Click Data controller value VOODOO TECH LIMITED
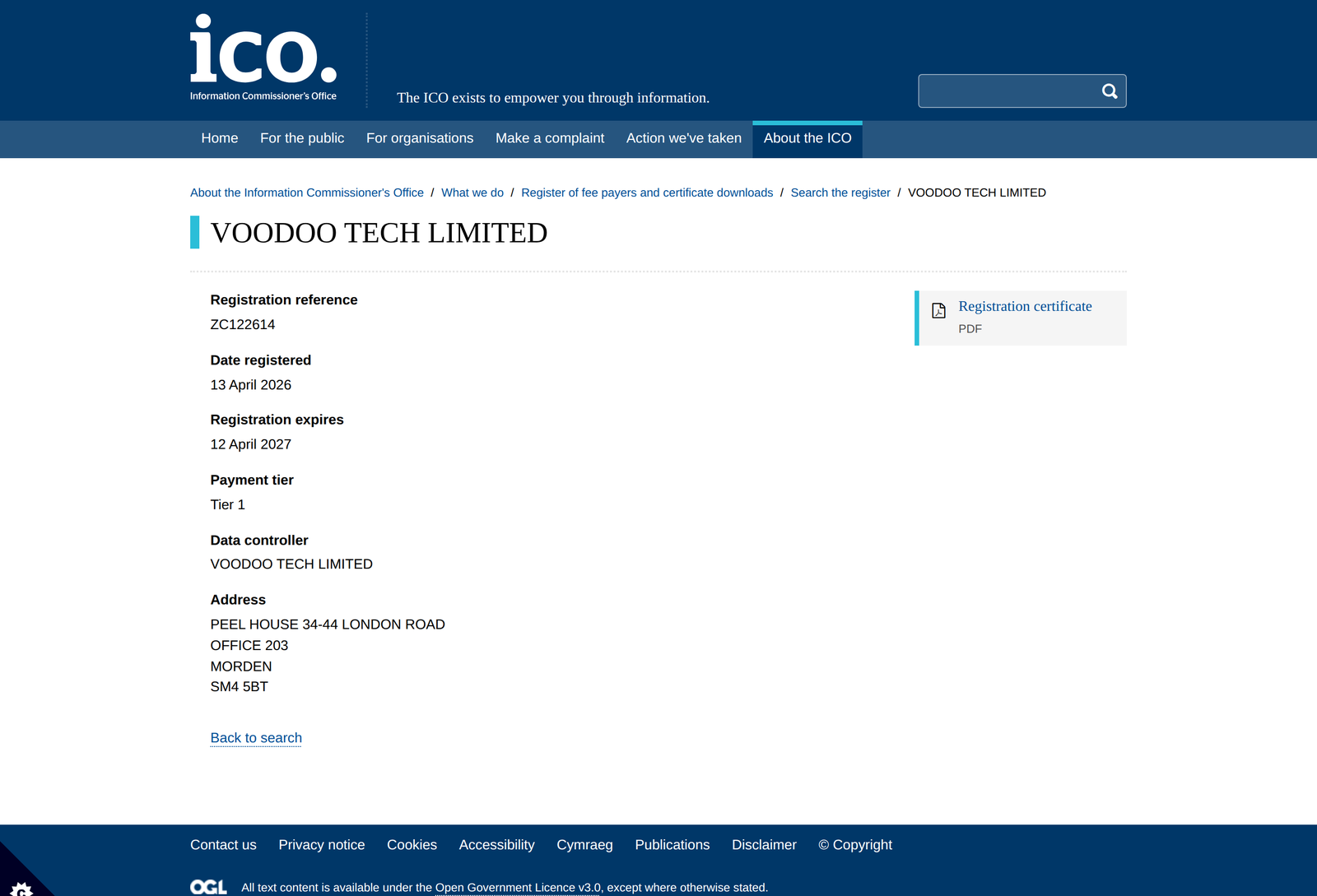1317x896 pixels. 291,564
